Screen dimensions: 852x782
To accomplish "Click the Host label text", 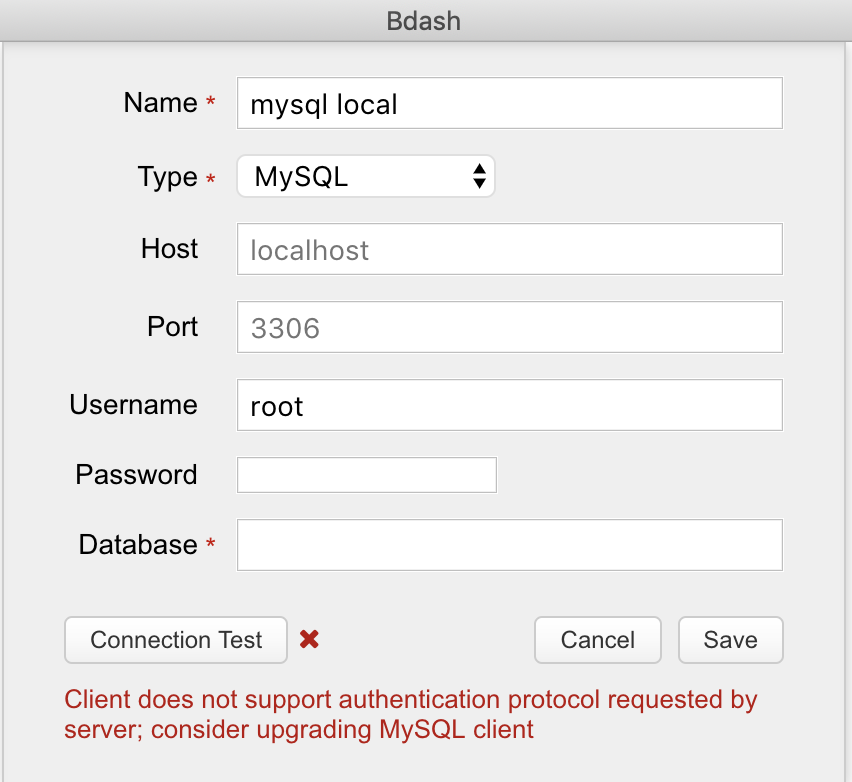I will [170, 248].
